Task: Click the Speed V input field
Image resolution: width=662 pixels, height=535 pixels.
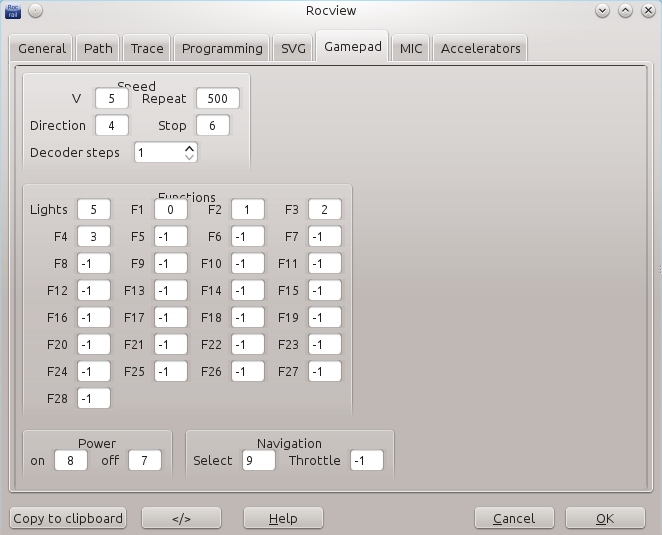Action: pos(112,99)
